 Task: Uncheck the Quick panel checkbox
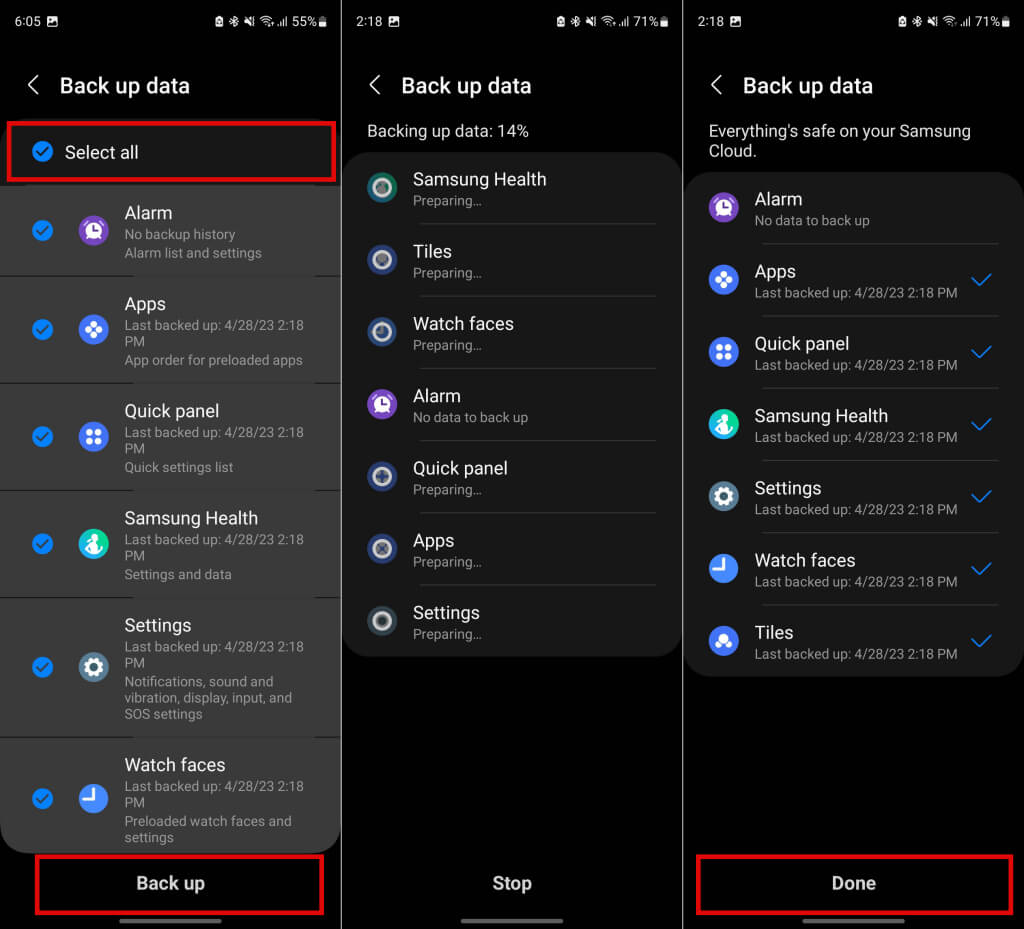point(42,436)
